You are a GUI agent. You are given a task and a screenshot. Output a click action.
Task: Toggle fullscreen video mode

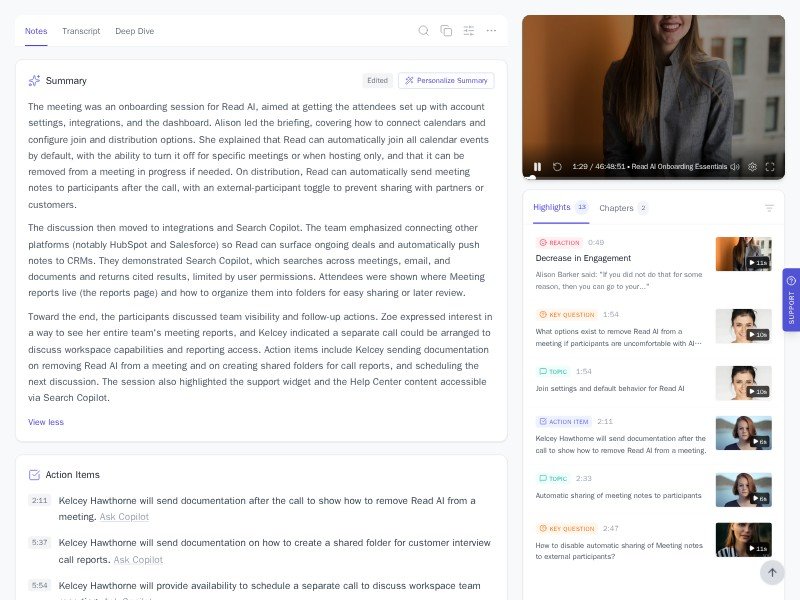click(x=770, y=167)
